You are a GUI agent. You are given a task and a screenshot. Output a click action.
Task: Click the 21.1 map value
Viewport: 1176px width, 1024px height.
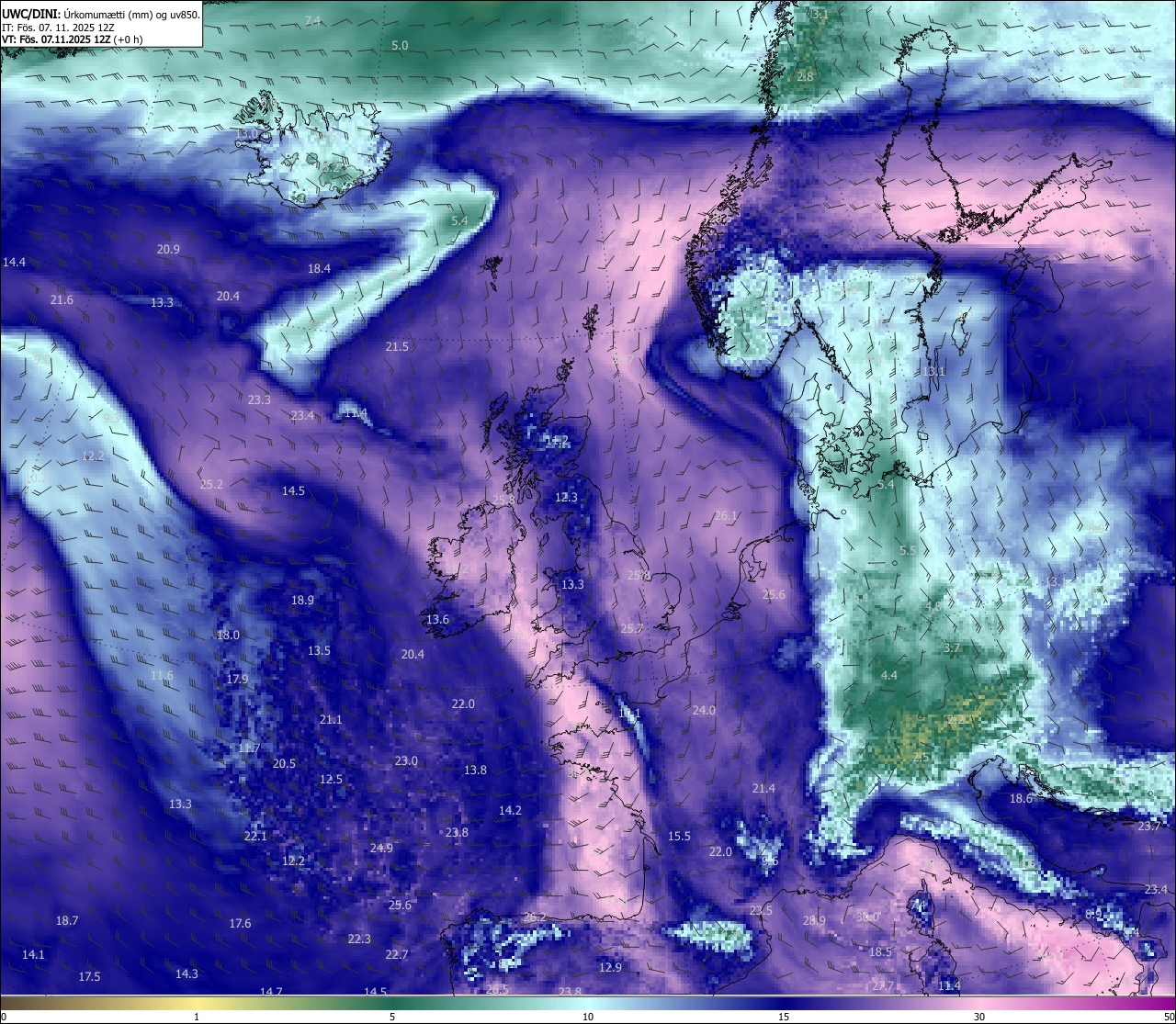[x=331, y=719]
